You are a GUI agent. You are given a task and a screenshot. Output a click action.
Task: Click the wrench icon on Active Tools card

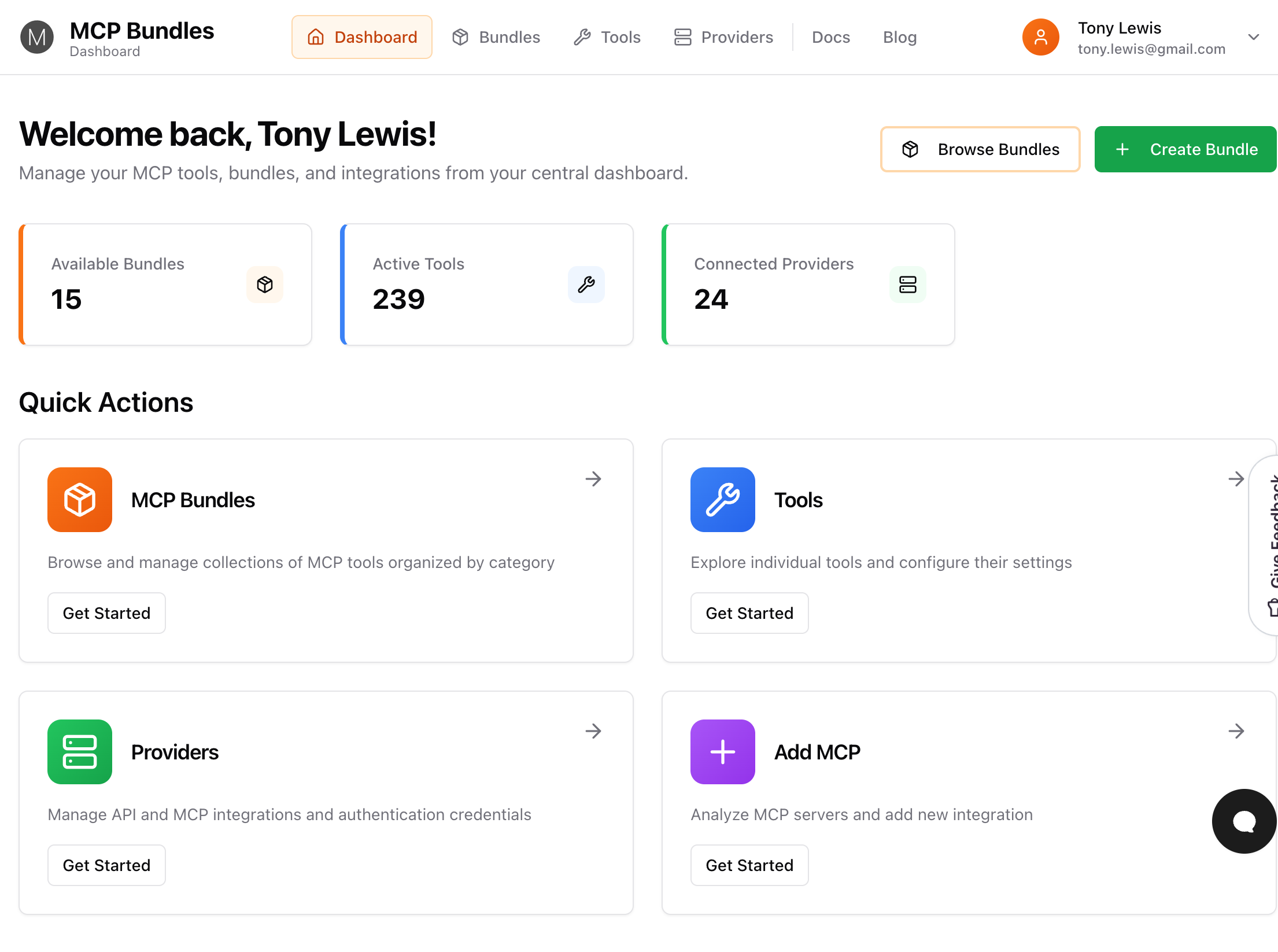tap(586, 285)
